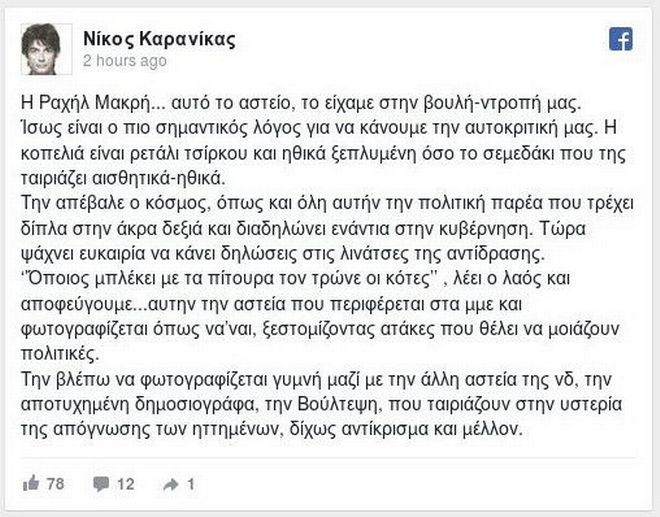This screenshot has height=517, width=660.
Task: Click the comment count 12
Action: click(x=126, y=483)
